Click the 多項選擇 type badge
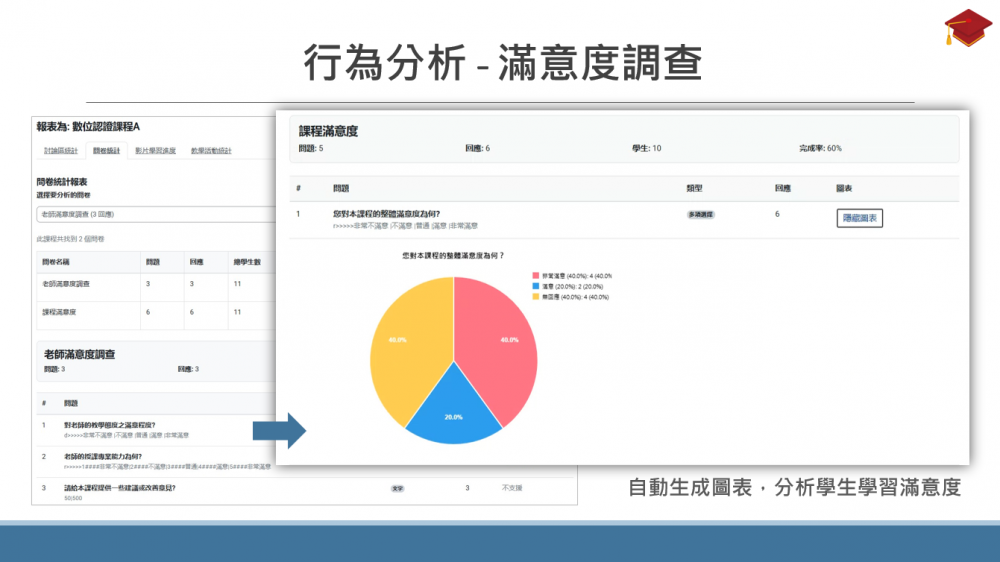 click(x=700, y=215)
